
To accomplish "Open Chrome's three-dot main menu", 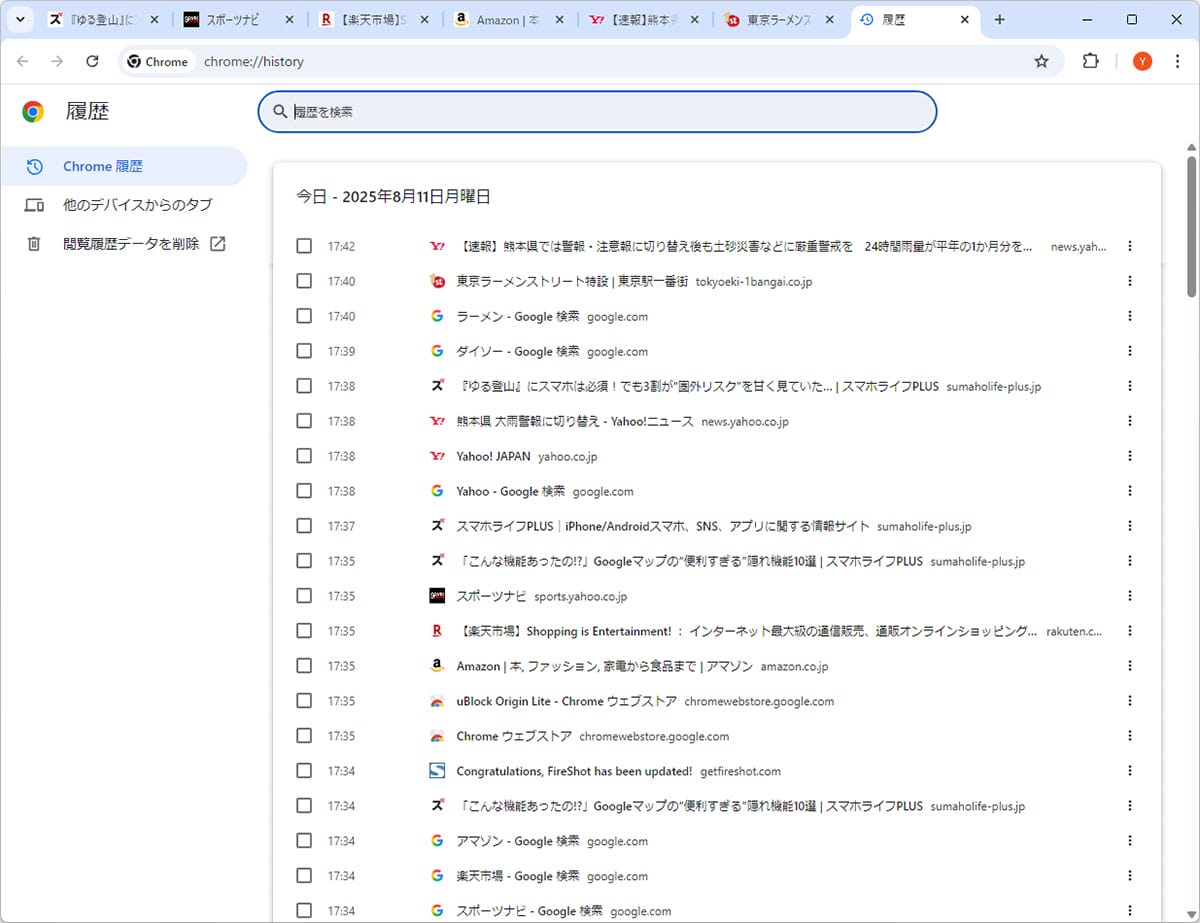I will click(1178, 61).
